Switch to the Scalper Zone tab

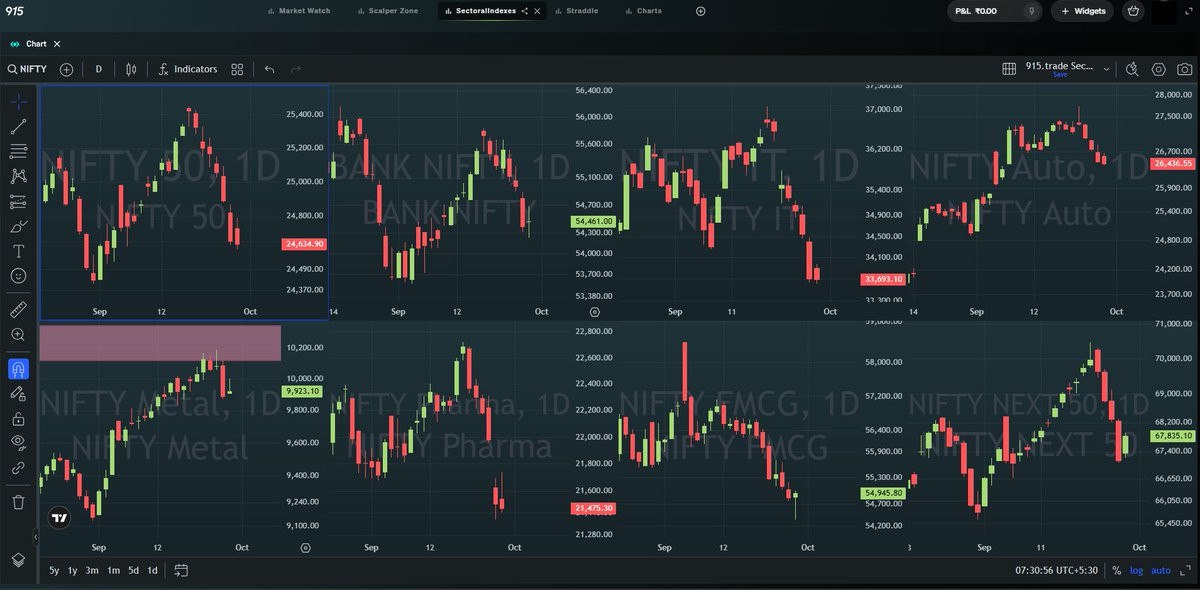point(390,11)
